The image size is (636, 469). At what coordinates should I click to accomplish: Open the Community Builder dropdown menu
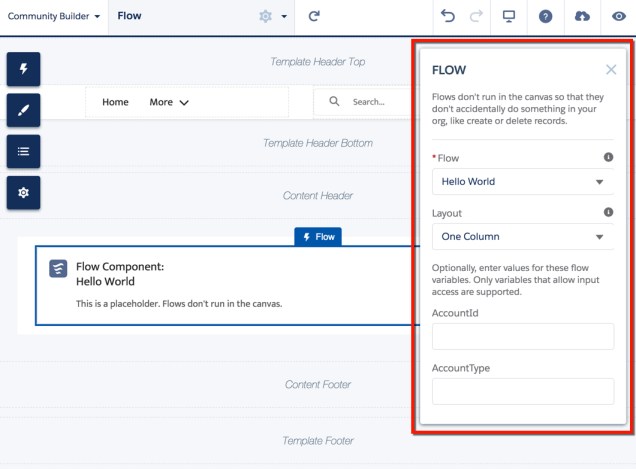pos(54,17)
